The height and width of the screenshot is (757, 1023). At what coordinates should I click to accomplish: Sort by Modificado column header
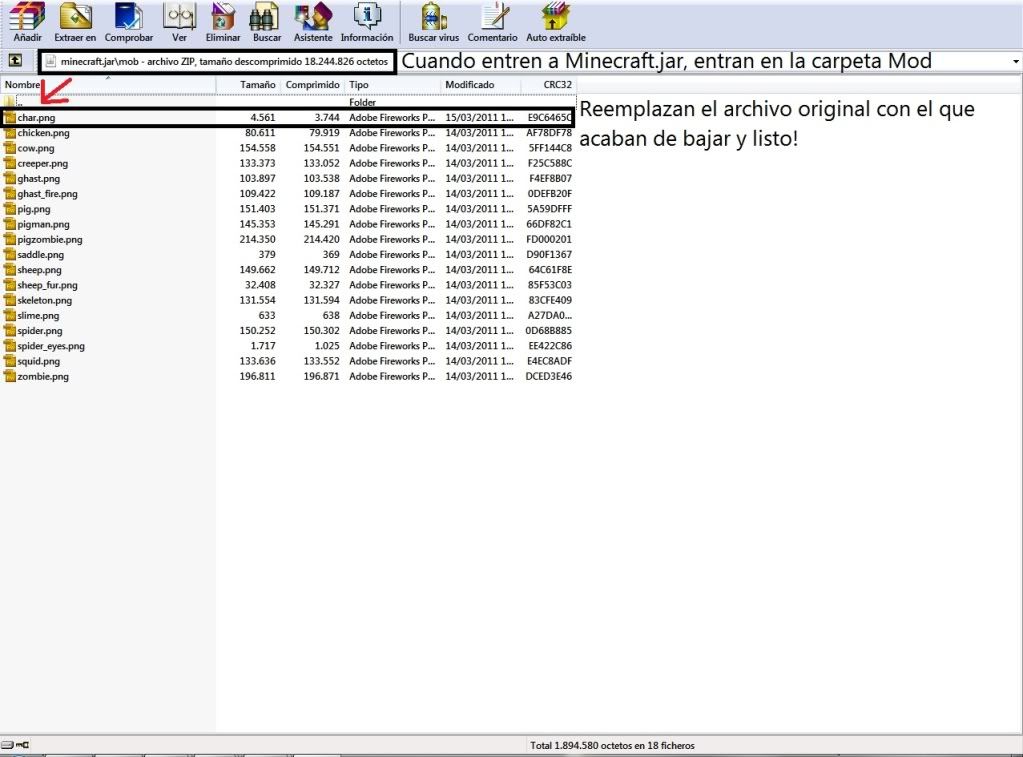coord(481,85)
